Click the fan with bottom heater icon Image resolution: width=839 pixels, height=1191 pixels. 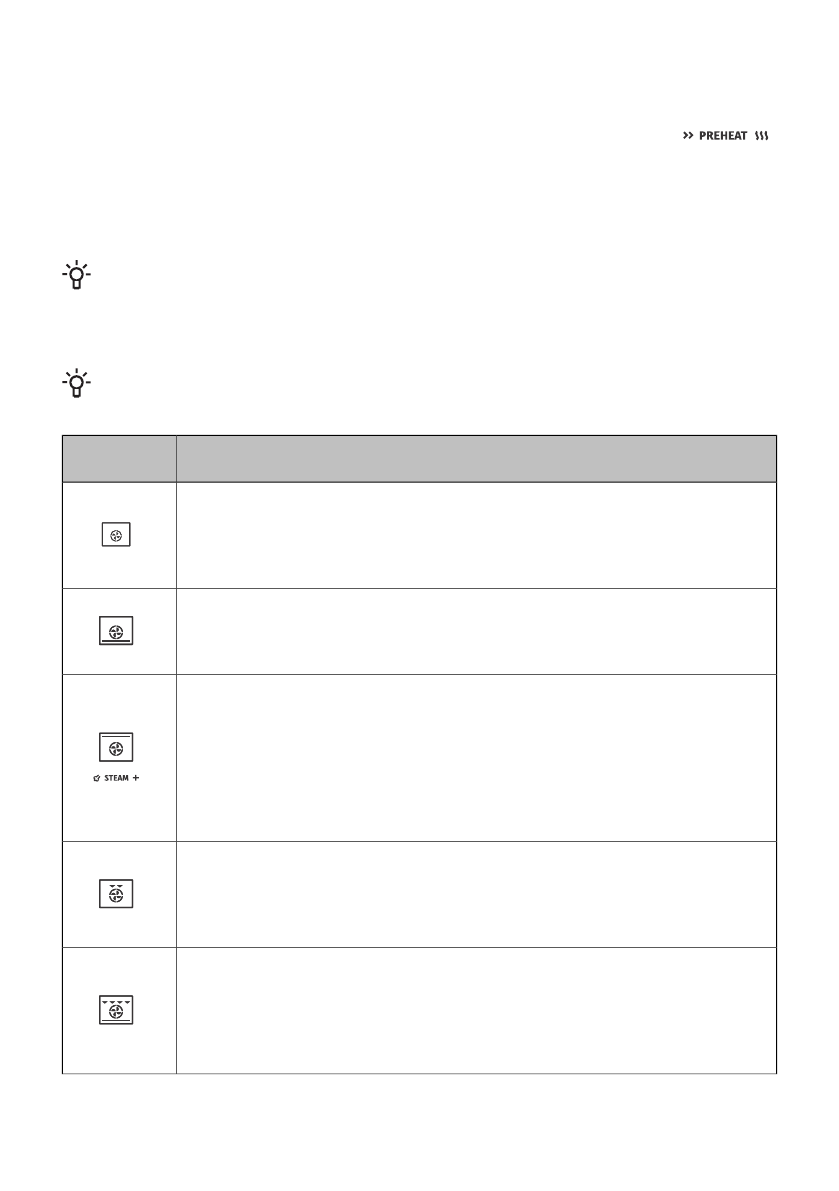[118, 632]
